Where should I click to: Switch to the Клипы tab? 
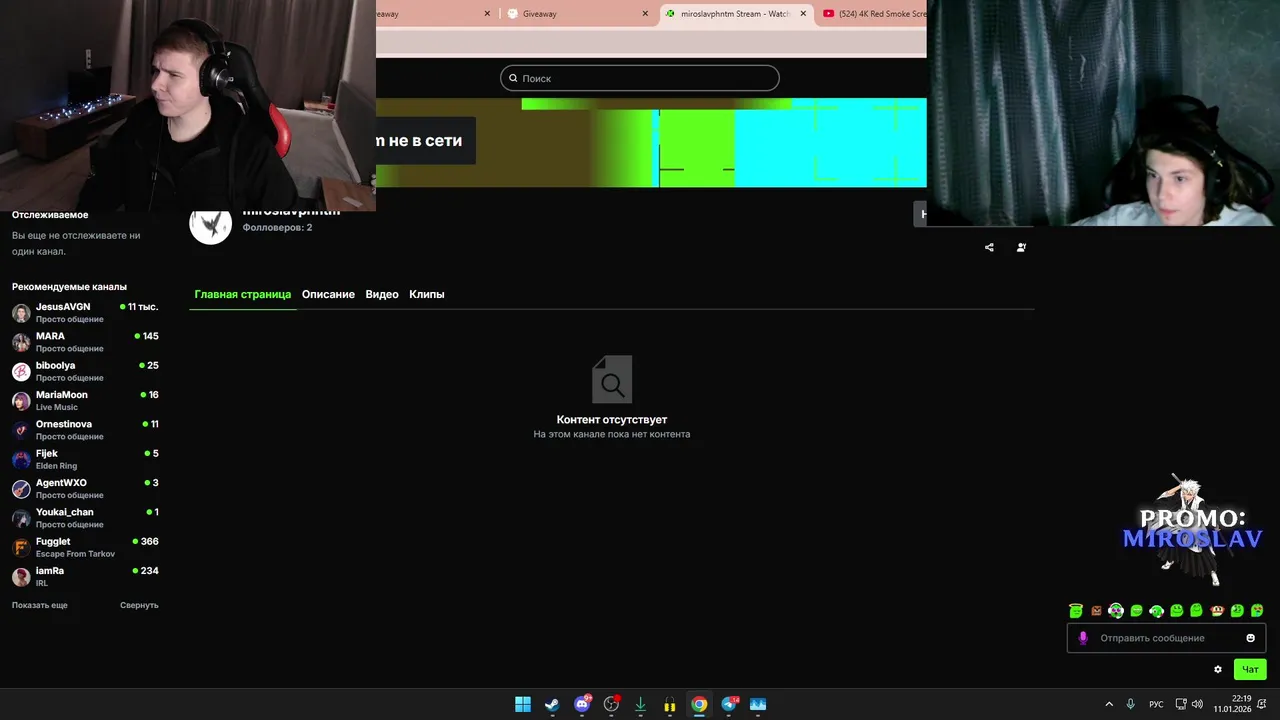427,294
